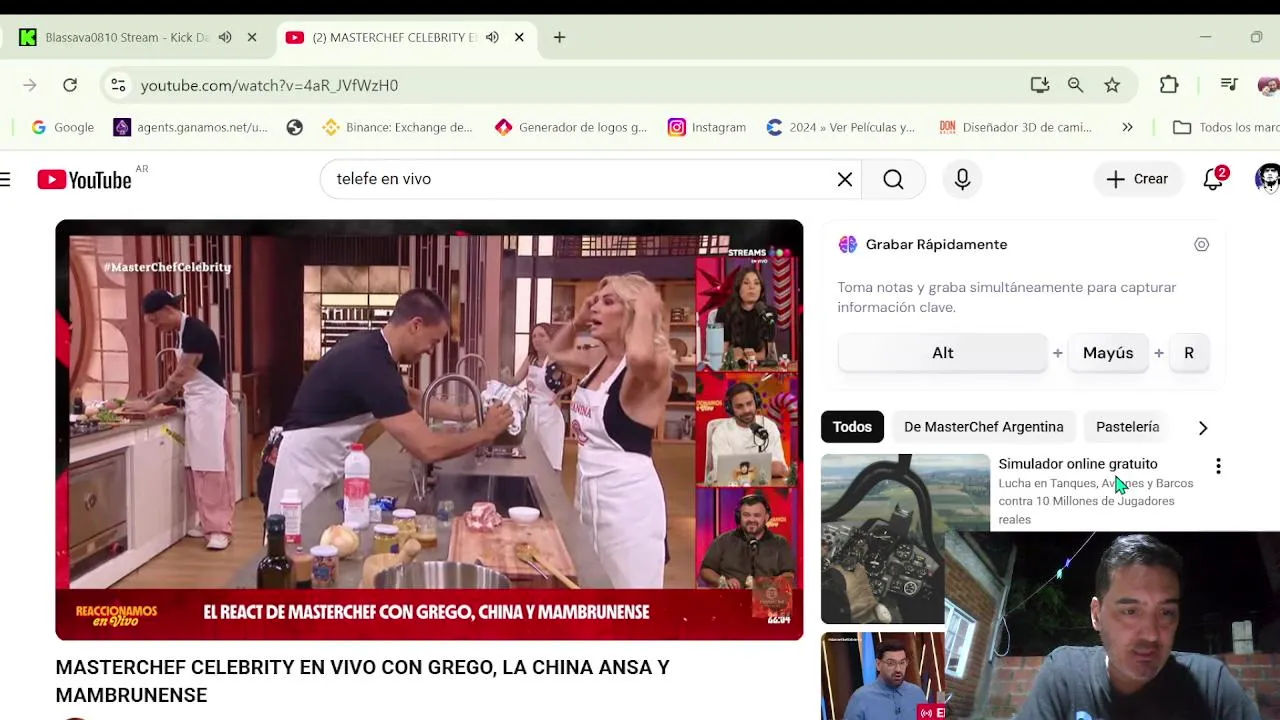Open the Binance Exchange bookmark
The image size is (1280, 720).
point(397,127)
